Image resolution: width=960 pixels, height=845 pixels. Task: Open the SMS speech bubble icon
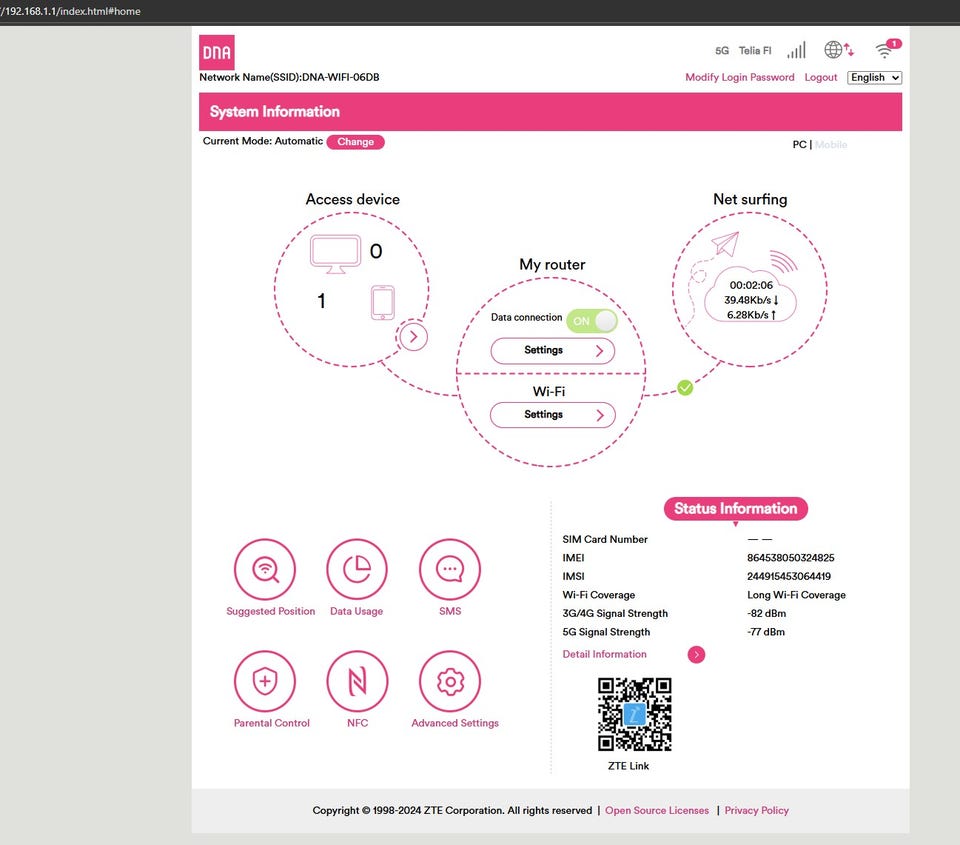450,569
